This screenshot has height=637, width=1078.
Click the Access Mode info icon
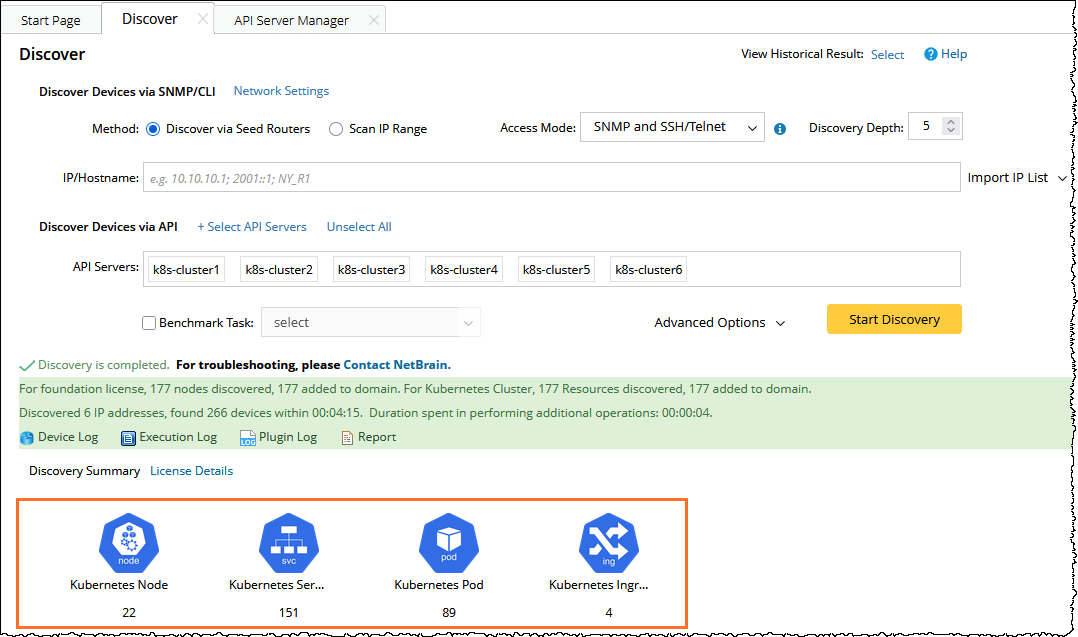point(780,129)
